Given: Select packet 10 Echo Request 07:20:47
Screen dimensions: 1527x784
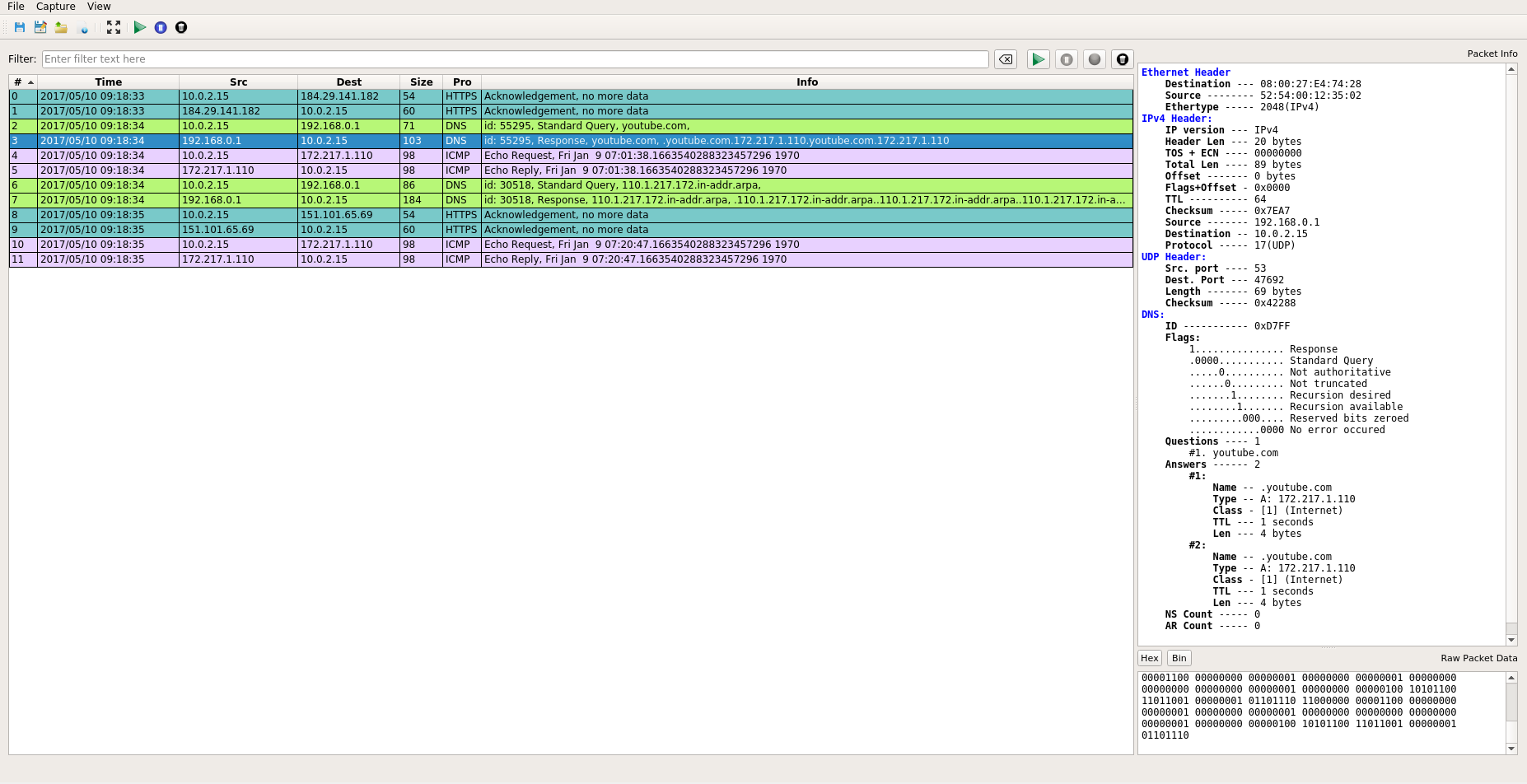Looking at the screenshot, I should point(571,245).
